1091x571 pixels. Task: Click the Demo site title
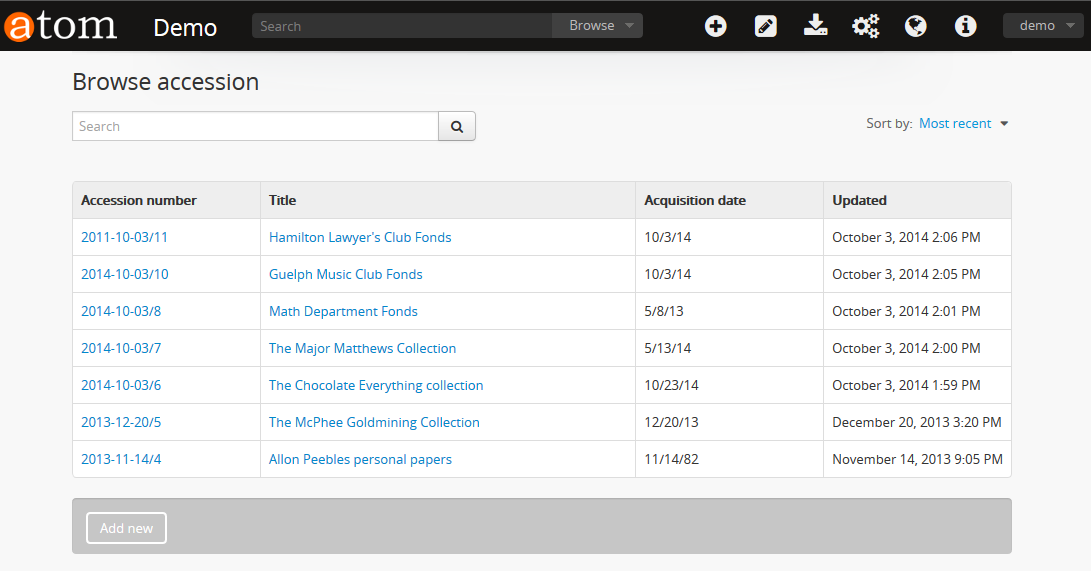(x=185, y=28)
